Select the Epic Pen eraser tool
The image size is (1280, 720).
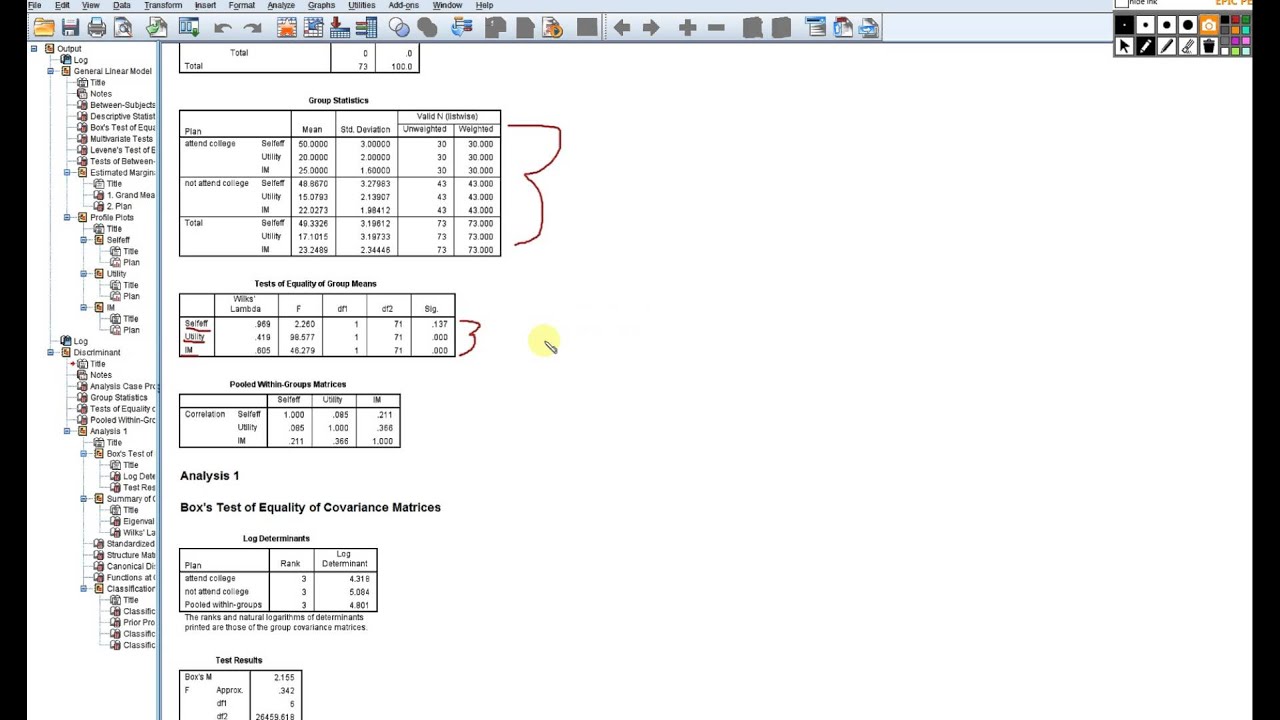pyautogui.click(x=1188, y=46)
